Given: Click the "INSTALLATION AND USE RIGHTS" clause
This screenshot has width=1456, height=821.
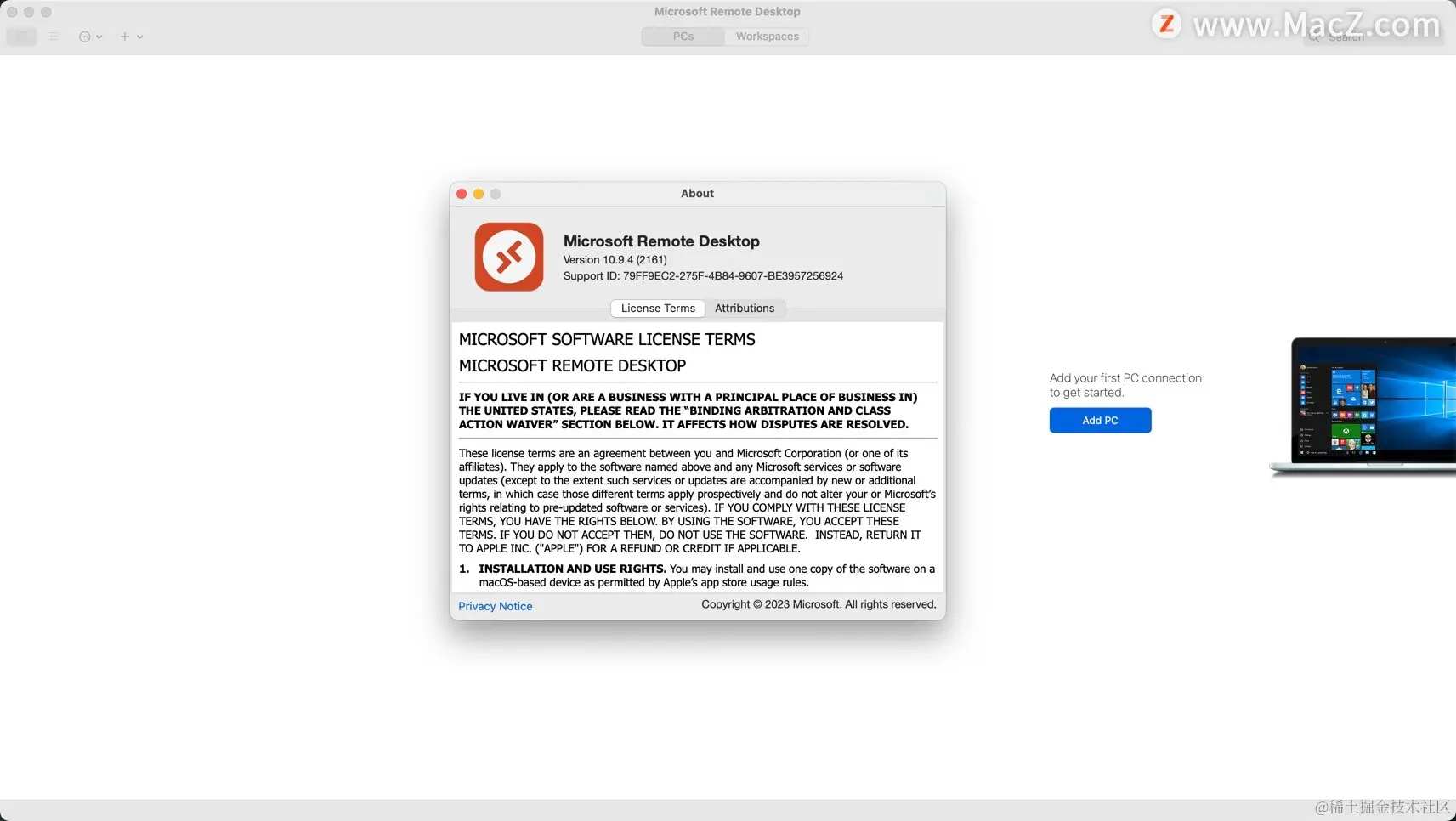Looking at the screenshot, I should click(697, 576).
